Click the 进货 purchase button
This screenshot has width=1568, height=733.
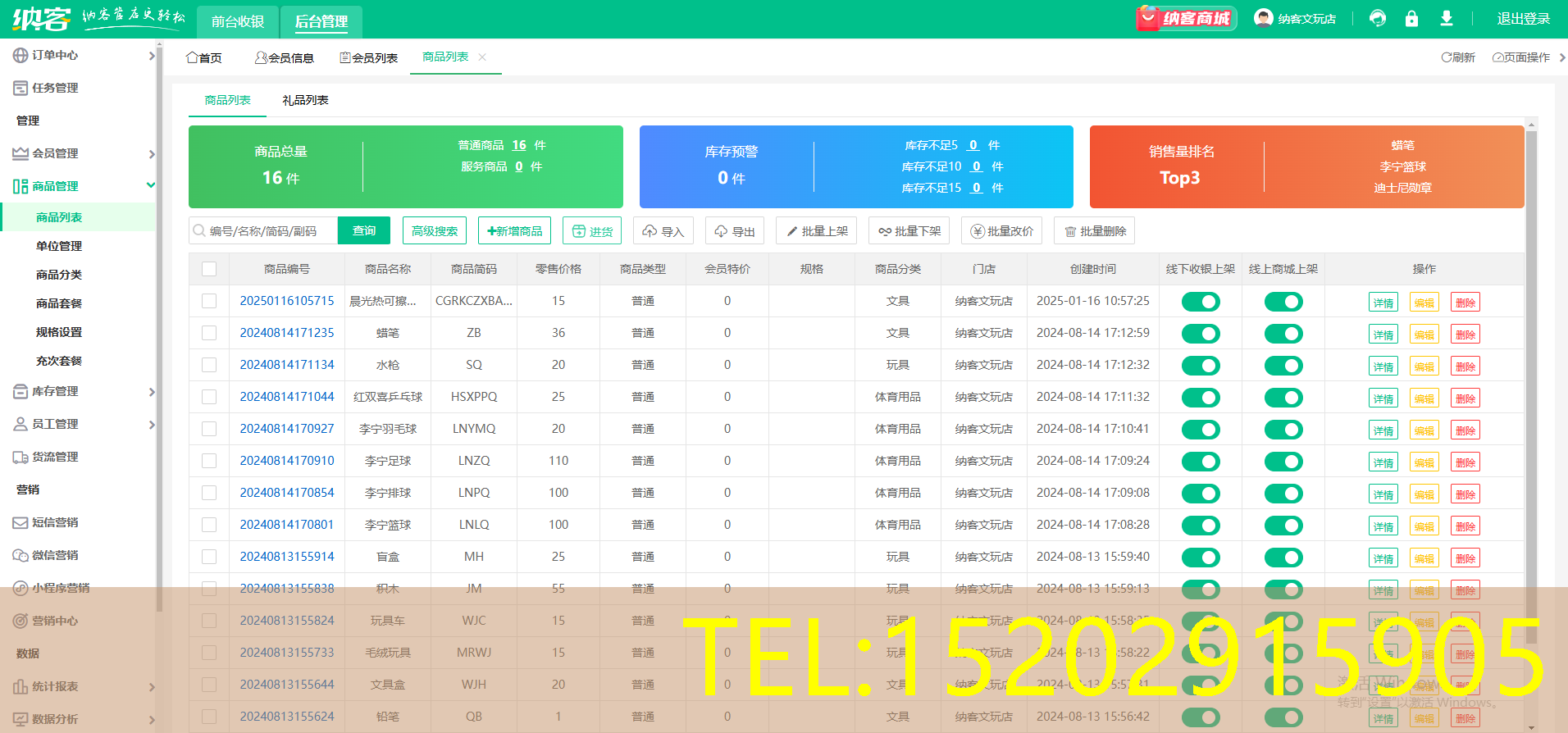(592, 231)
